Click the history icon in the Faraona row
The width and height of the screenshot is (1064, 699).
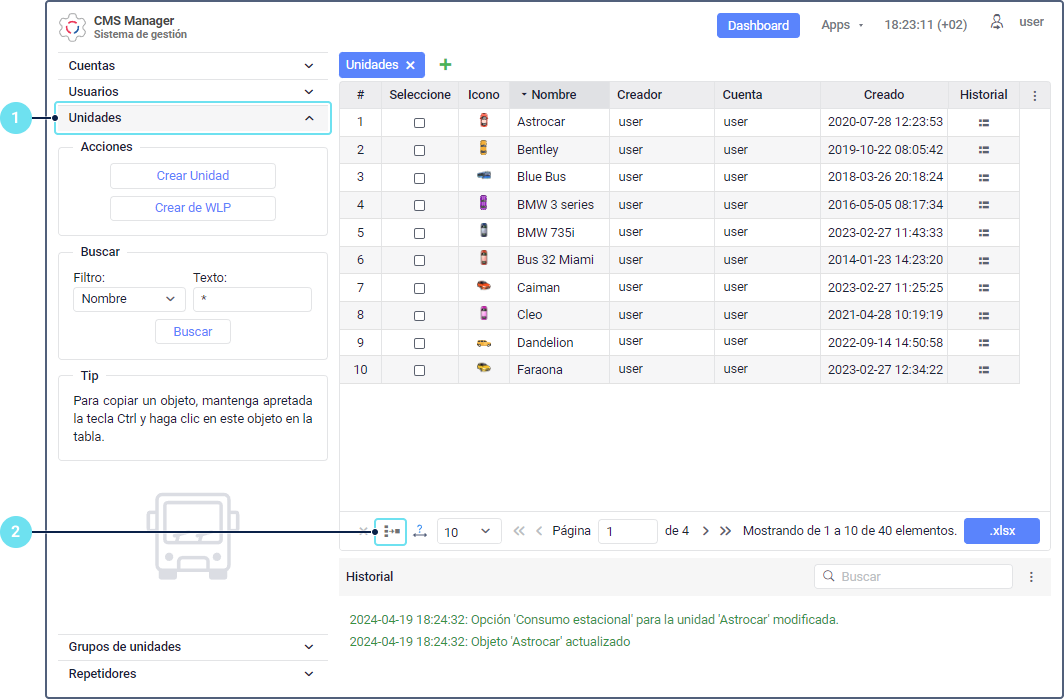(983, 370)
